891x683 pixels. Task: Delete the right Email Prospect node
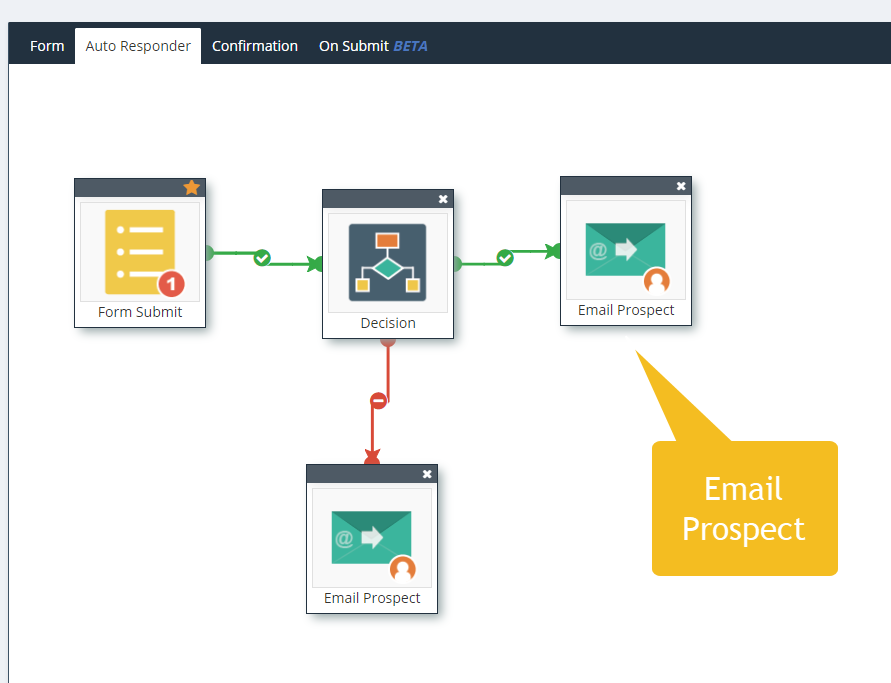[681, 186]
